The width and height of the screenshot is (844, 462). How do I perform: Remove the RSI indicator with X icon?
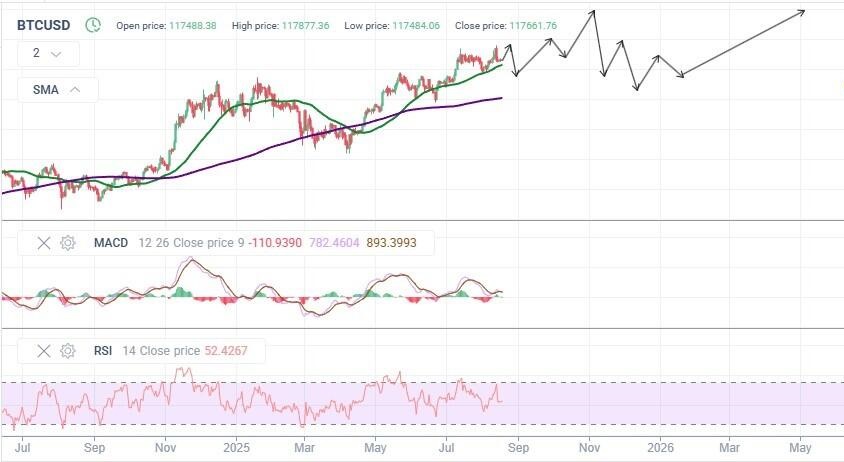click(44, 351)
